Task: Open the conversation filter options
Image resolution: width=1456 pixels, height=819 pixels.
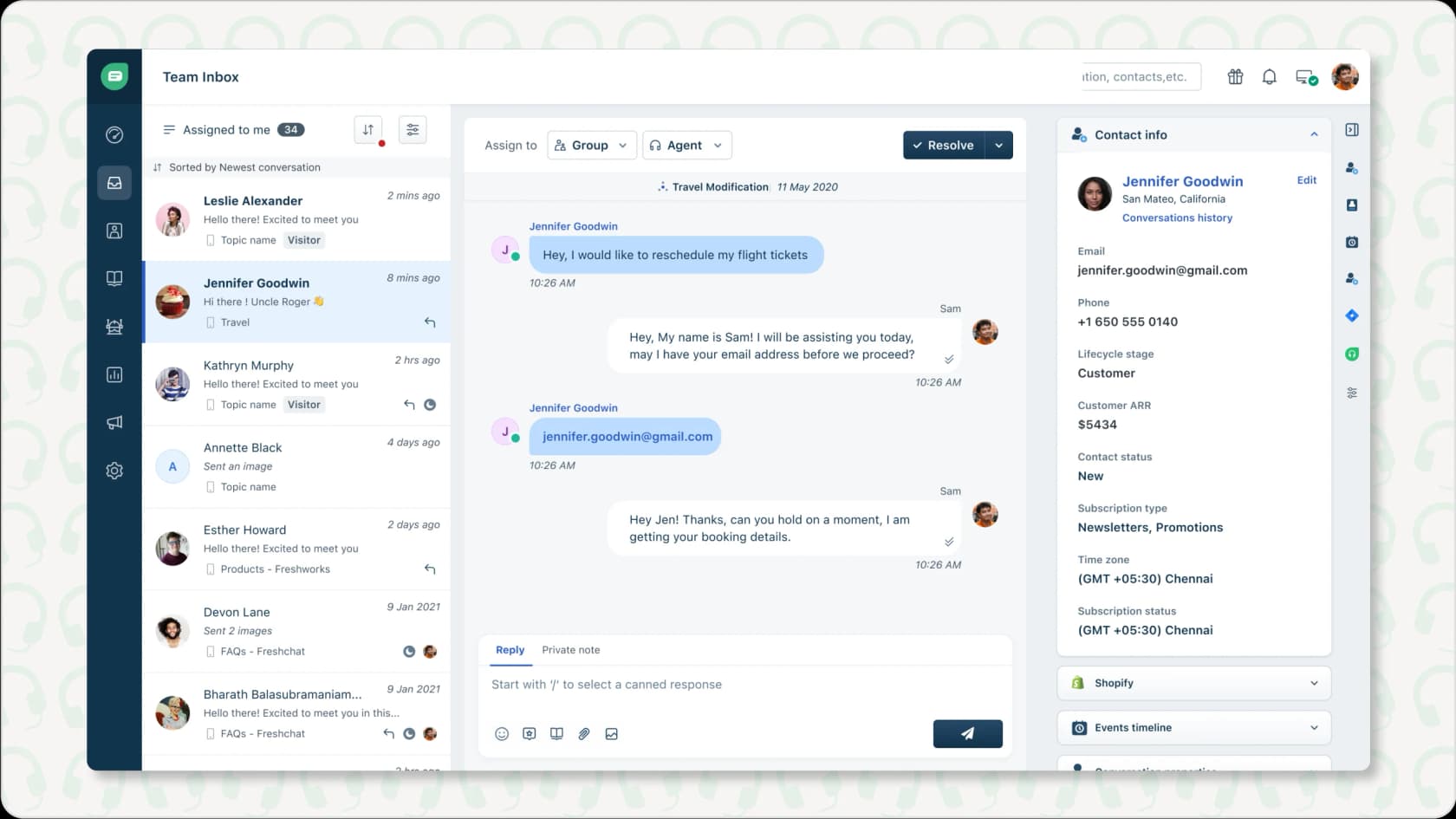Action: tap(413, 130)
